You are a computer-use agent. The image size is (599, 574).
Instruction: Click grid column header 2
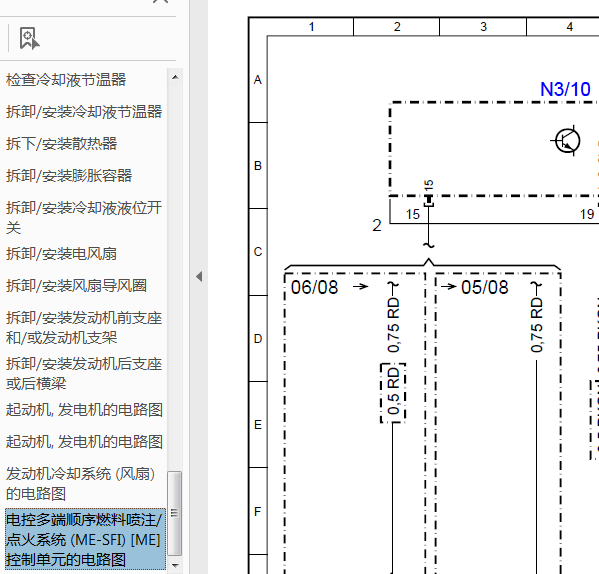397,27
